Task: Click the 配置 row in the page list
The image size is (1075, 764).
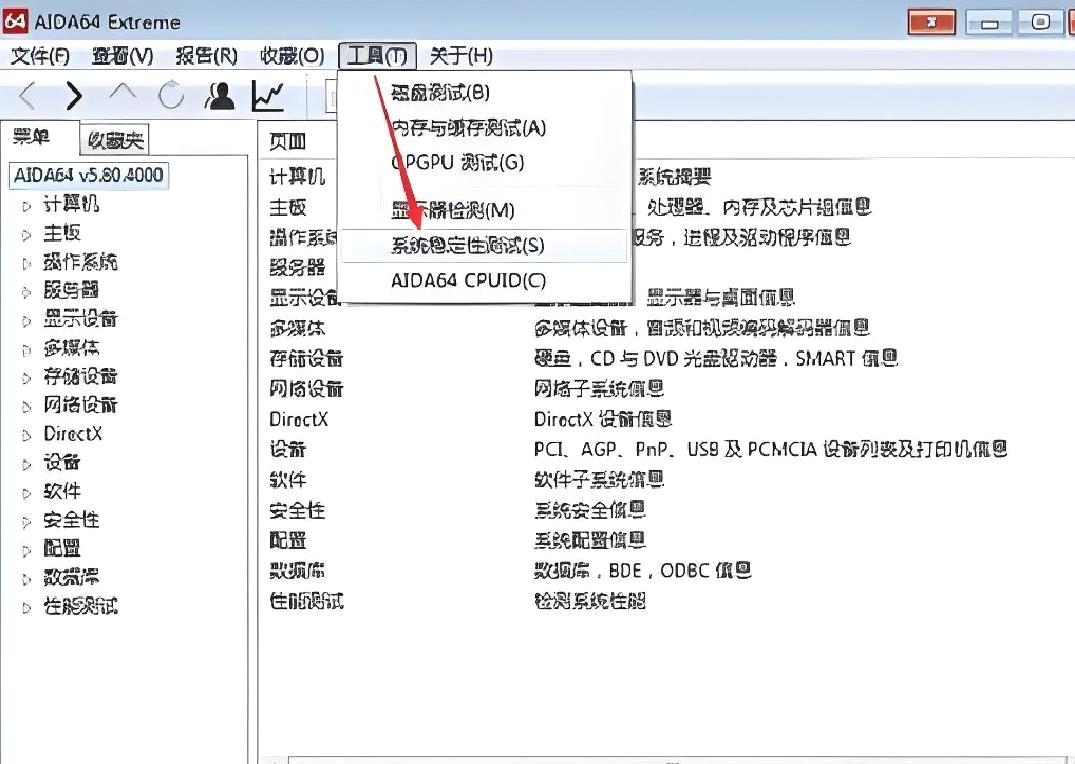Action: point(287,540)
